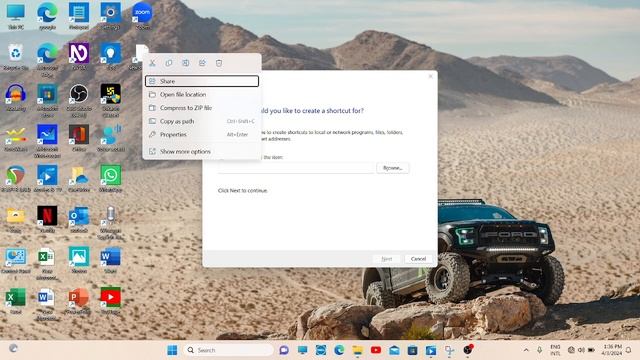Image resolution: width=640 pixels, height=360 pixels.
Task: Select the Excel app desktop shortcut
Action: [16, 300]
